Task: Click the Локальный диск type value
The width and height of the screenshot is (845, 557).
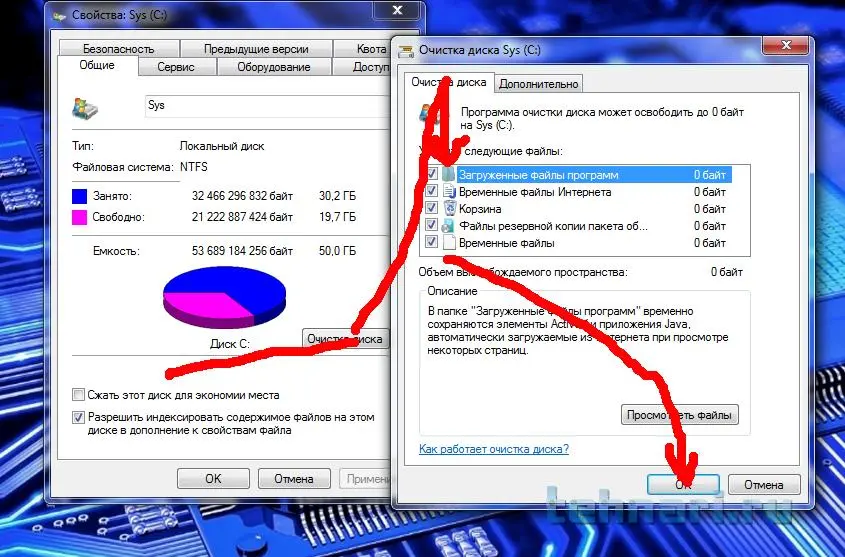Action: [222, 146]
